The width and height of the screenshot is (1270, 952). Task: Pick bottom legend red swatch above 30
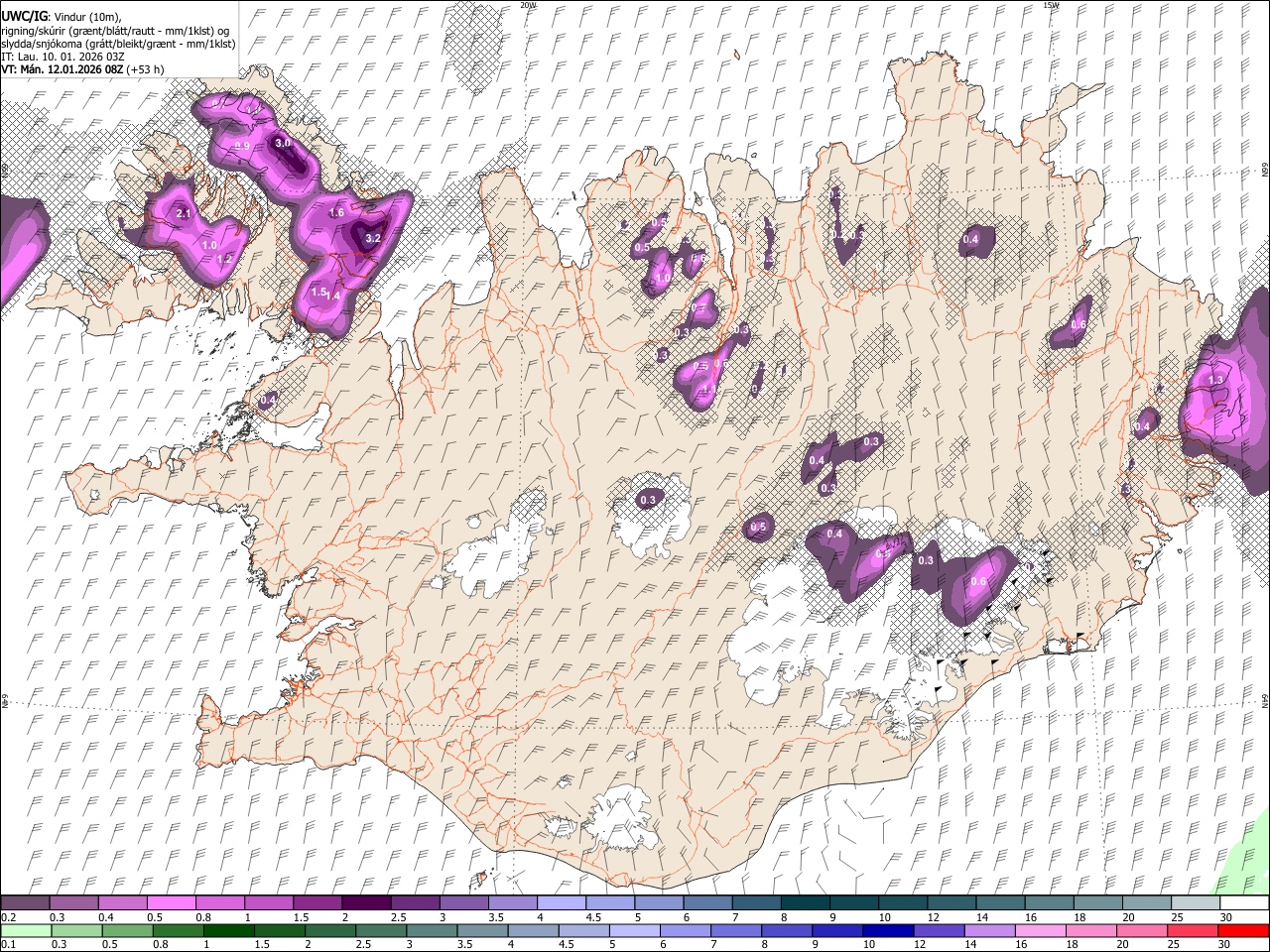click(x=1242, y=930)
